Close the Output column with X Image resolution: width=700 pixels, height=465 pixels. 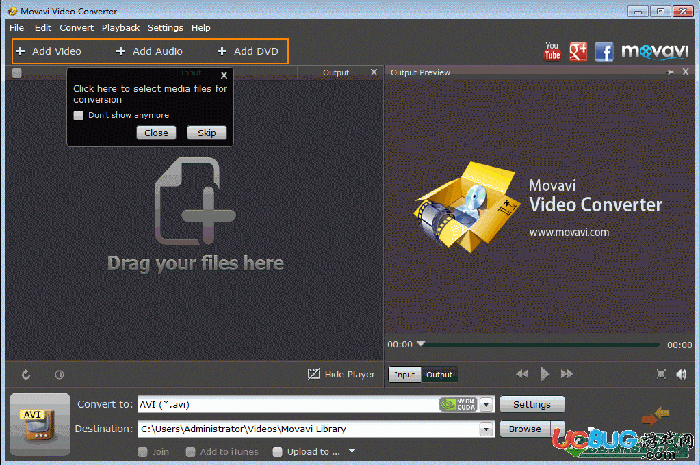[x=374, y=72]
